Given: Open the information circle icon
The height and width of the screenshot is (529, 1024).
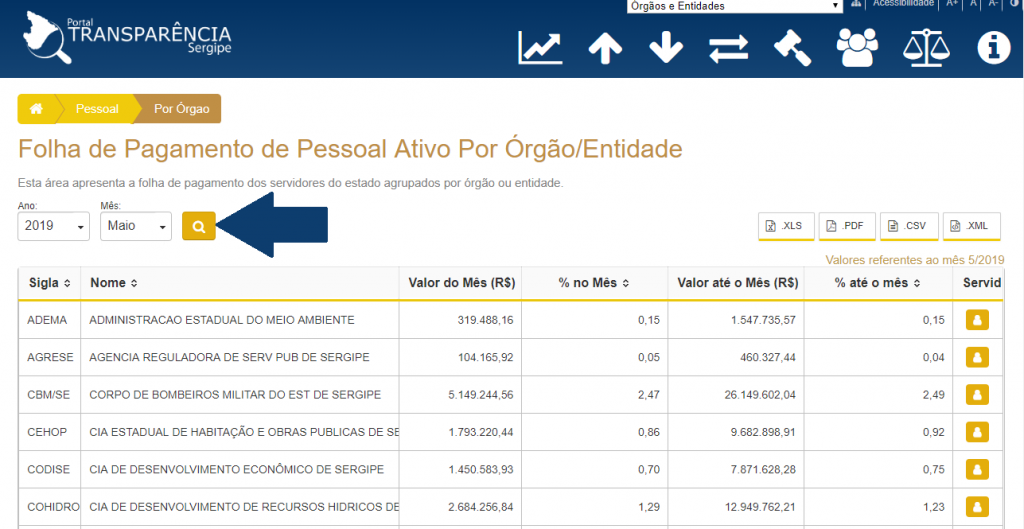Looking at the screenshot, I should [993, 48].
